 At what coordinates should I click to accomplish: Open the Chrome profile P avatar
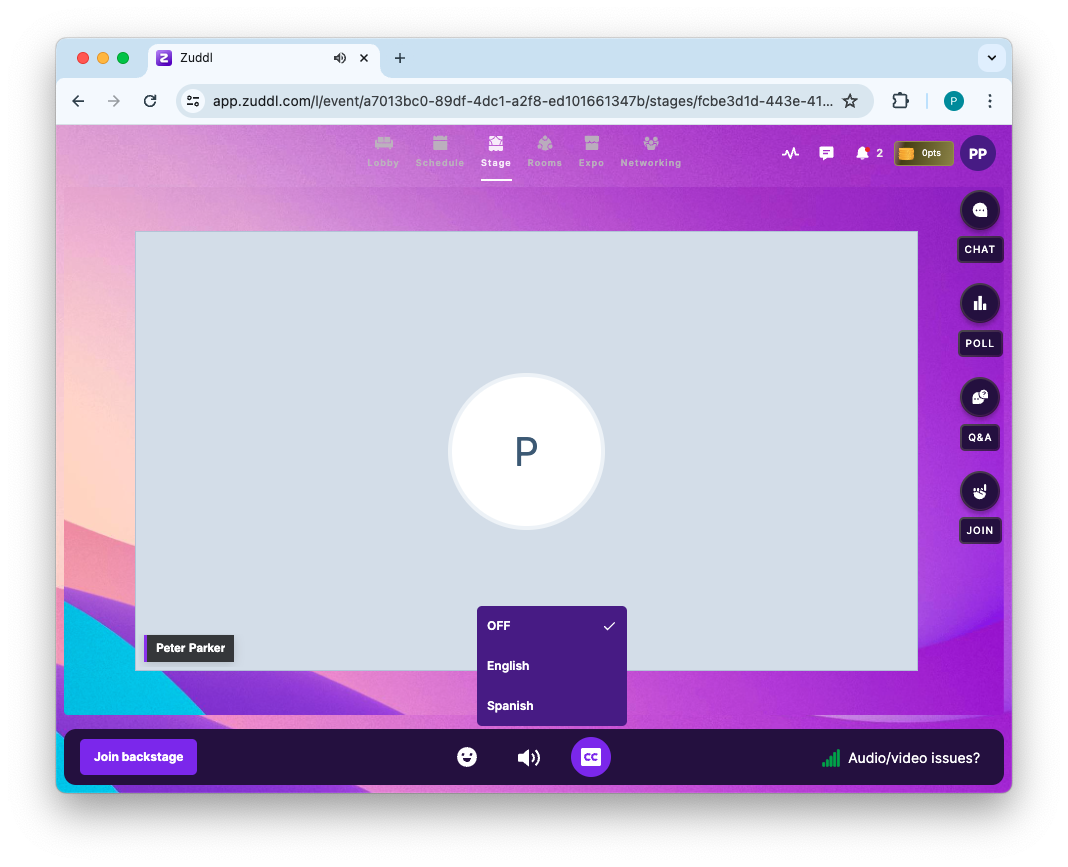[954, 101]
